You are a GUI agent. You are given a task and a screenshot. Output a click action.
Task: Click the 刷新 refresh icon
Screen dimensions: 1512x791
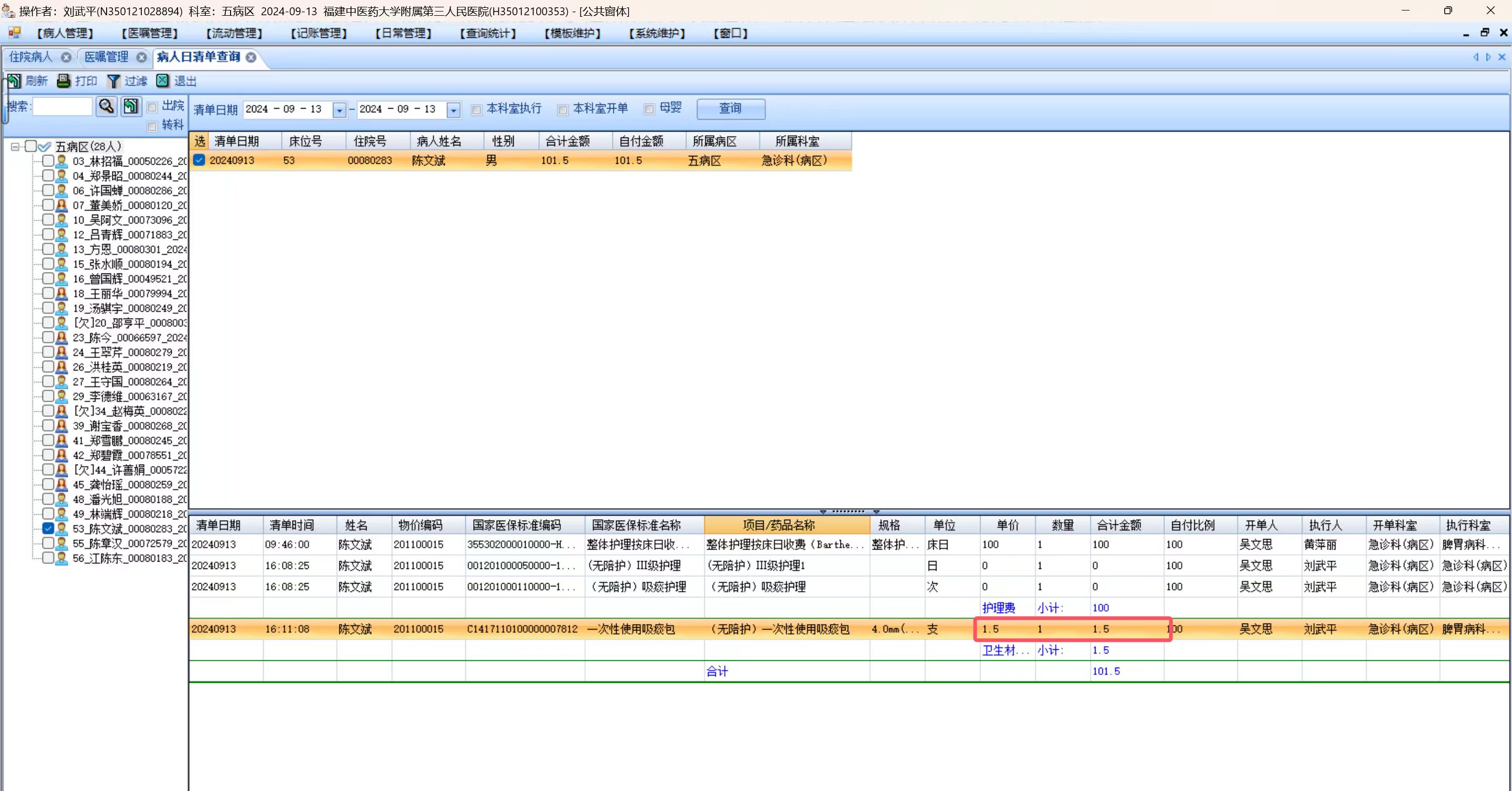[x=14, y=81]
